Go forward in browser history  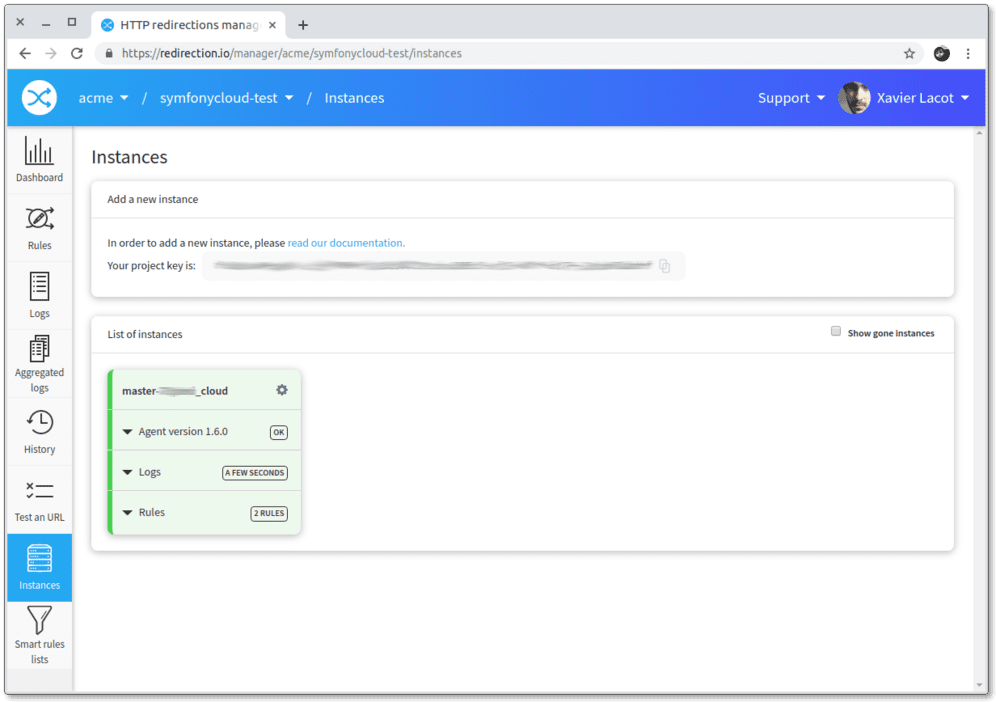click(x=51, y=53)
